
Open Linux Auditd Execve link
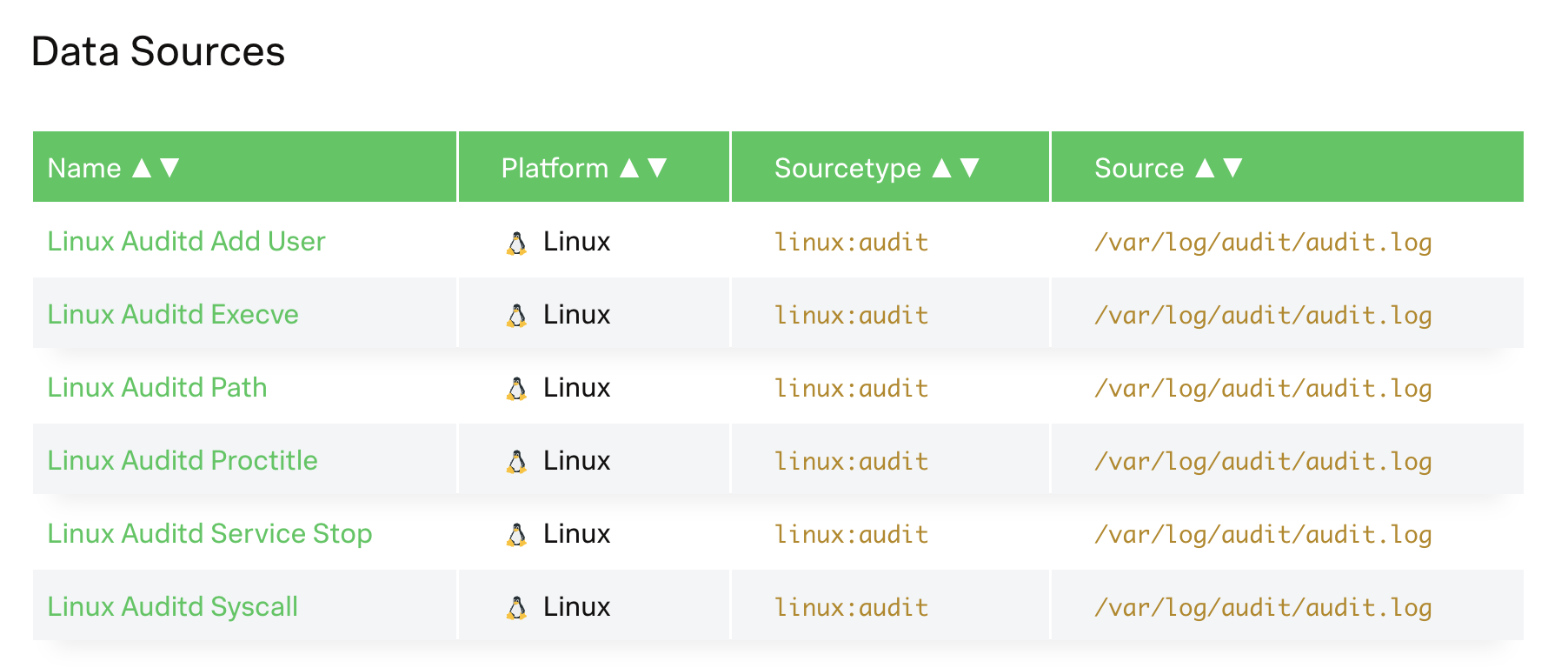click(x=173, y=314)
